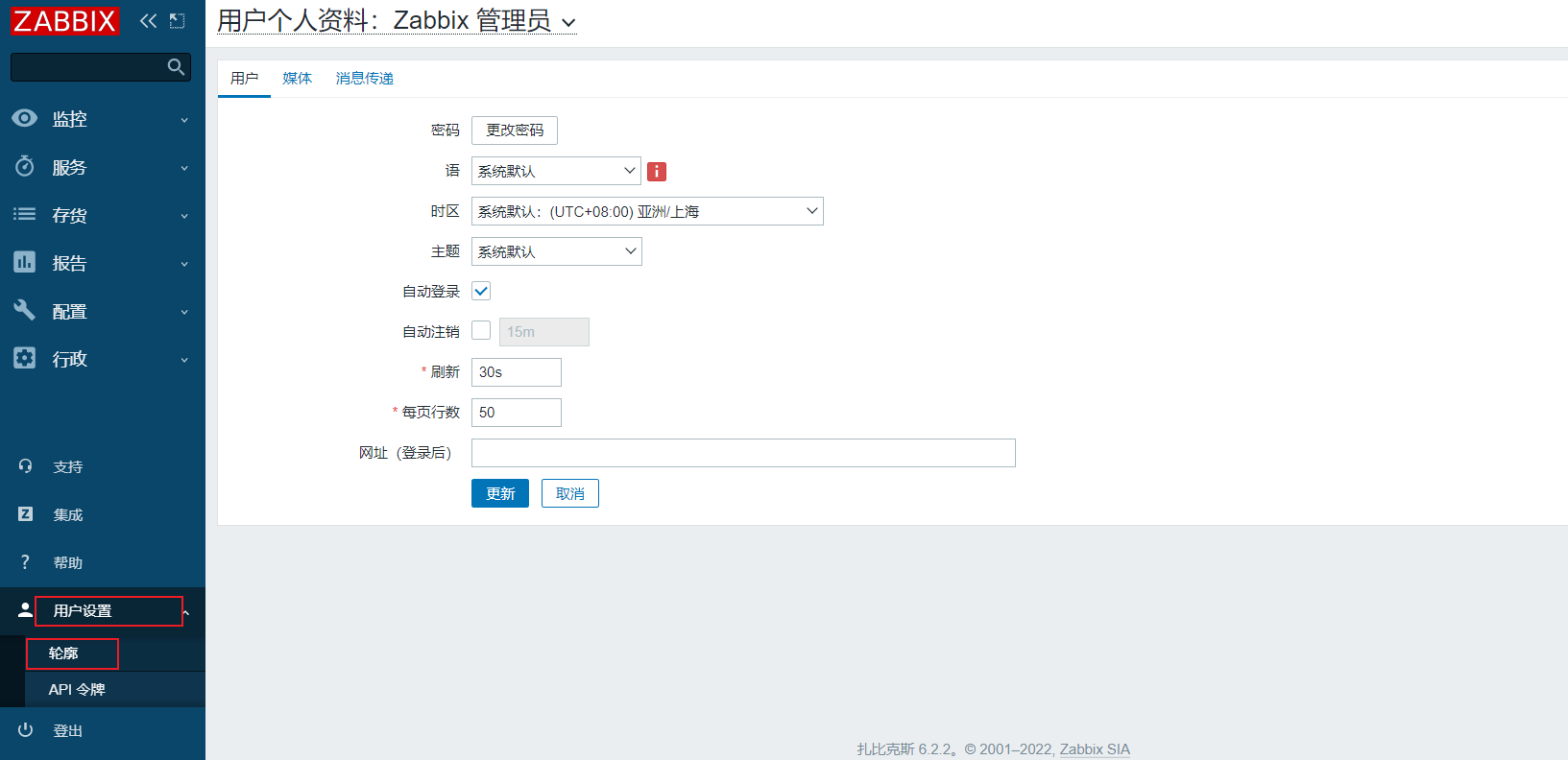Click the person icon for 用户设置

26,610
